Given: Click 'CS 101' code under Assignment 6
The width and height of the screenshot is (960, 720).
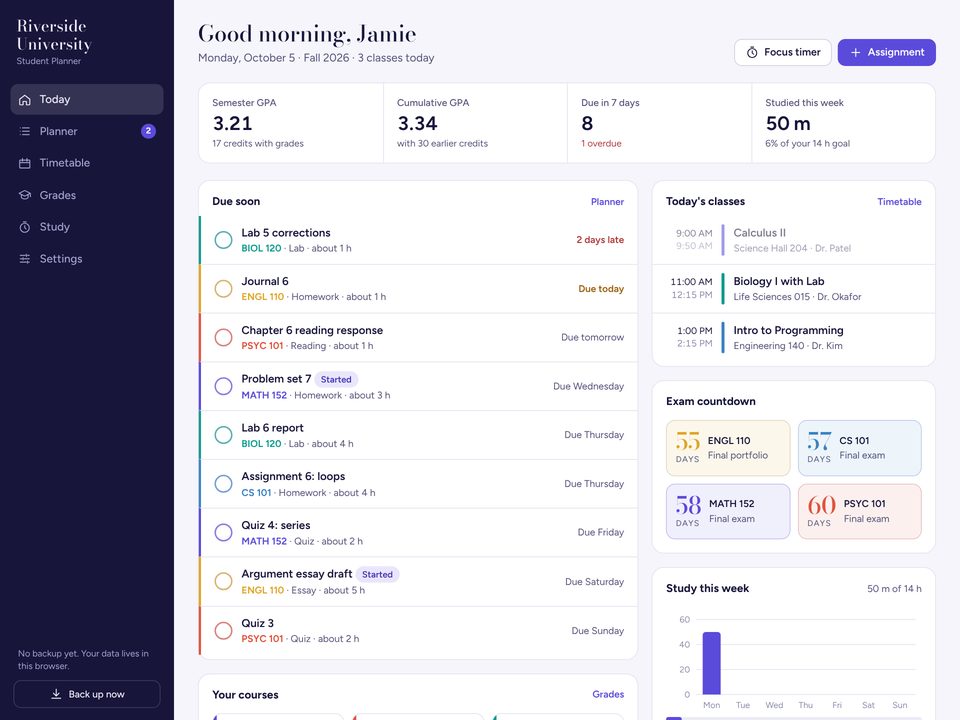Looking at the screenshot, I should pos(256,492).
